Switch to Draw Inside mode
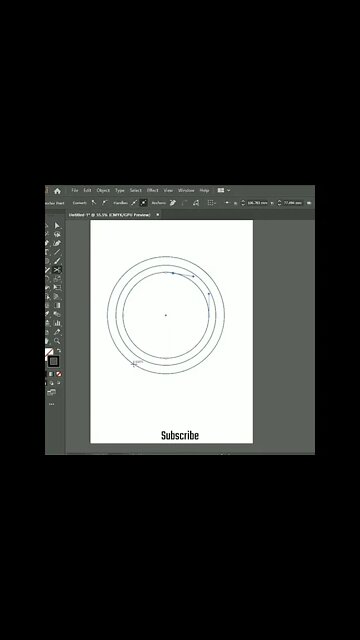Viewport: 360px width, 640px height. click(x=59, y=383)
